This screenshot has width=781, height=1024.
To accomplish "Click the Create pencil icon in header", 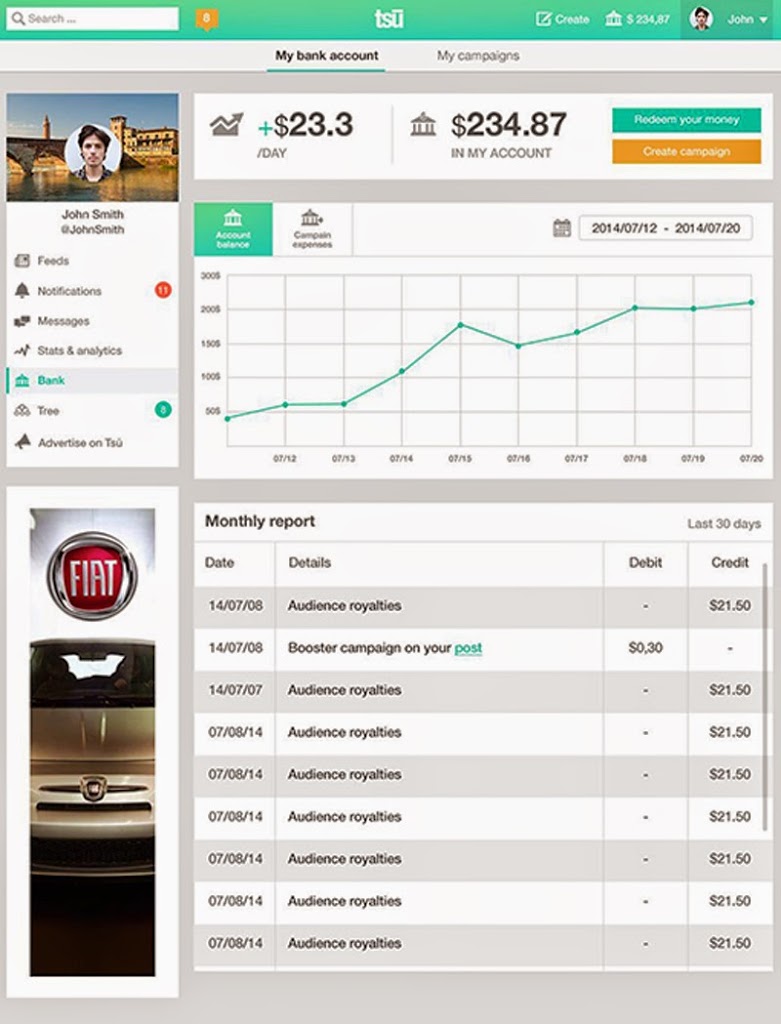I will (x=544, y=19).
